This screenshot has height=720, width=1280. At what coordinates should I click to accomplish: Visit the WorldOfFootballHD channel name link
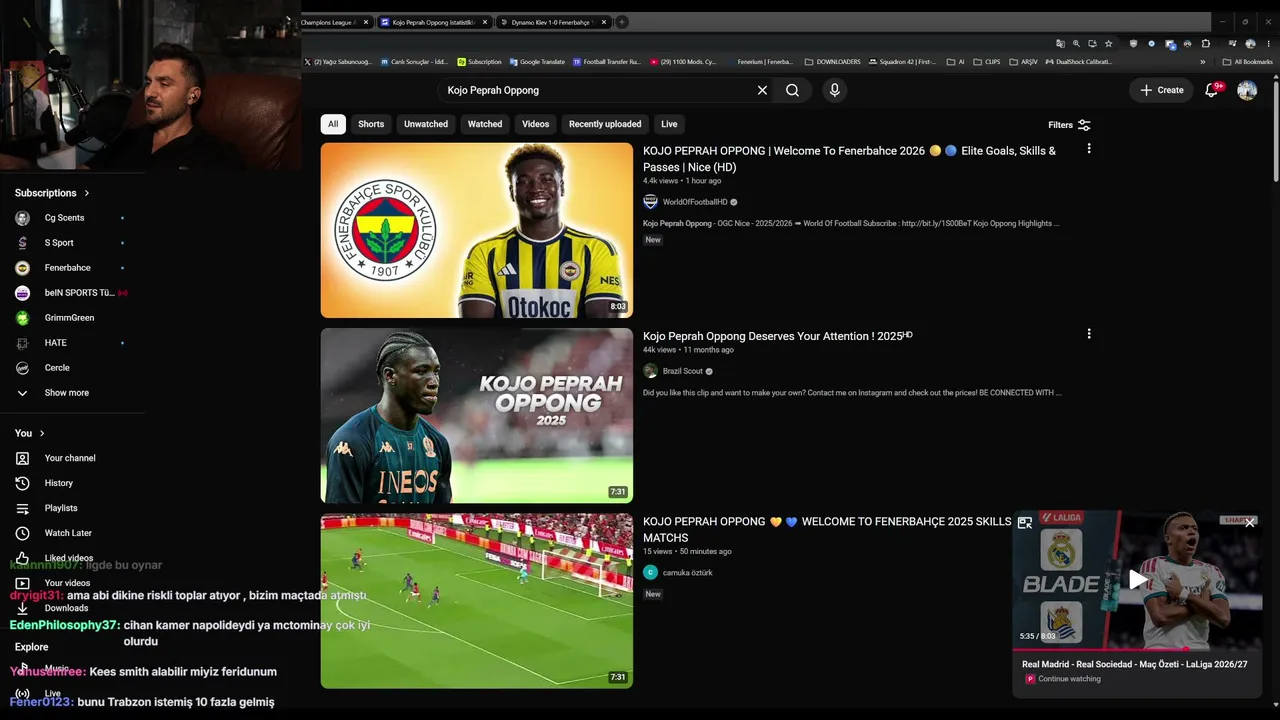coord(695,202)
